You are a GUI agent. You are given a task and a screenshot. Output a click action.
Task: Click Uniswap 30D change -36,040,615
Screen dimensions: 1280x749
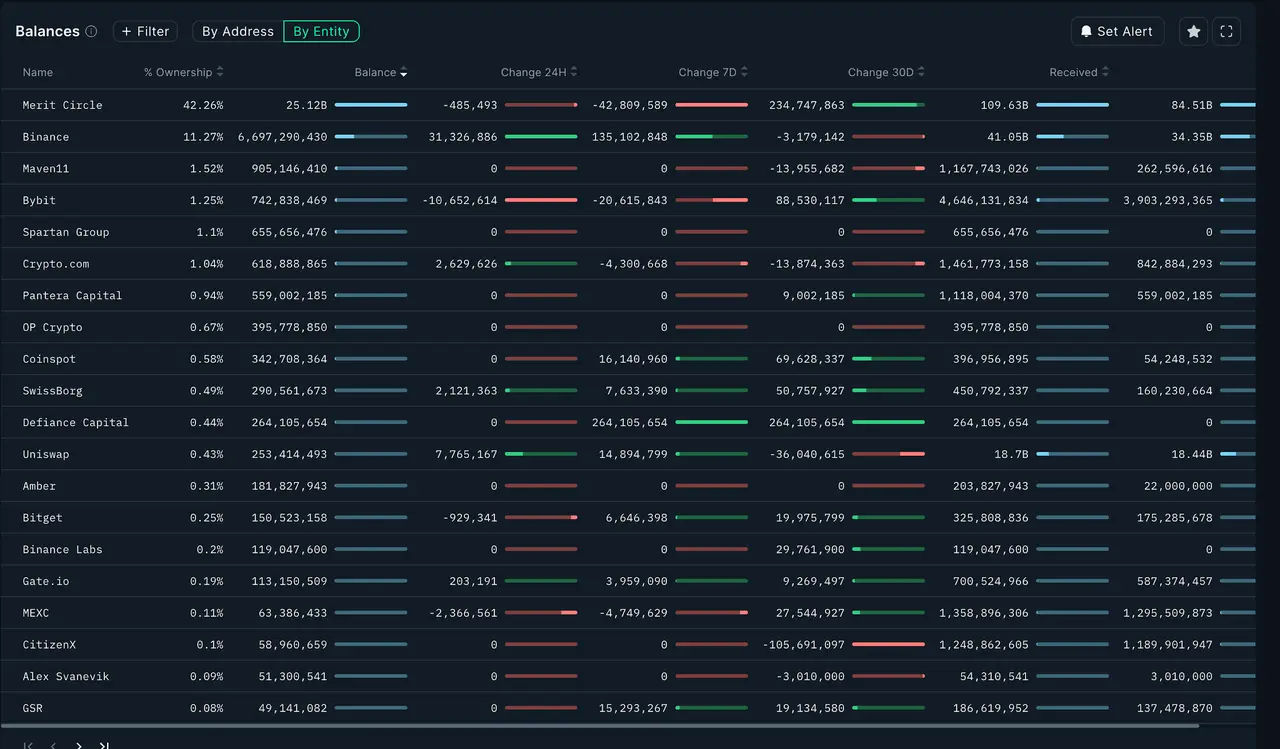[x=807, y=454]
